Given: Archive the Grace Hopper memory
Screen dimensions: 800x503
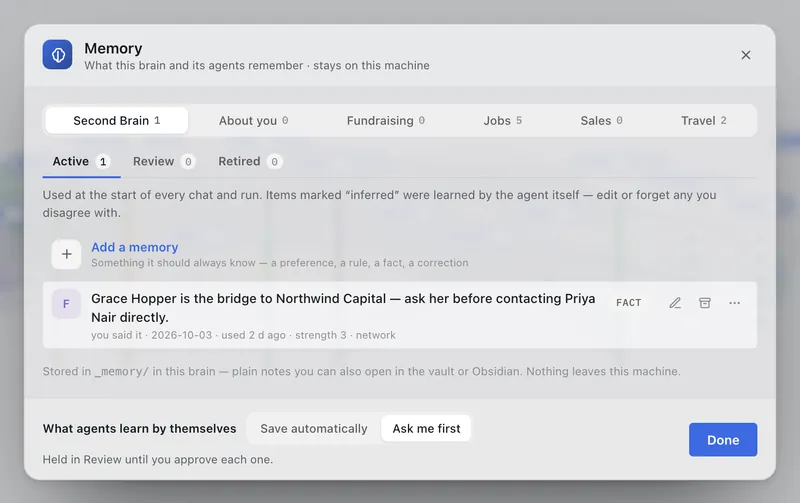Looking at the screenshot, I should pyautogui.click(x=705, y=303).
